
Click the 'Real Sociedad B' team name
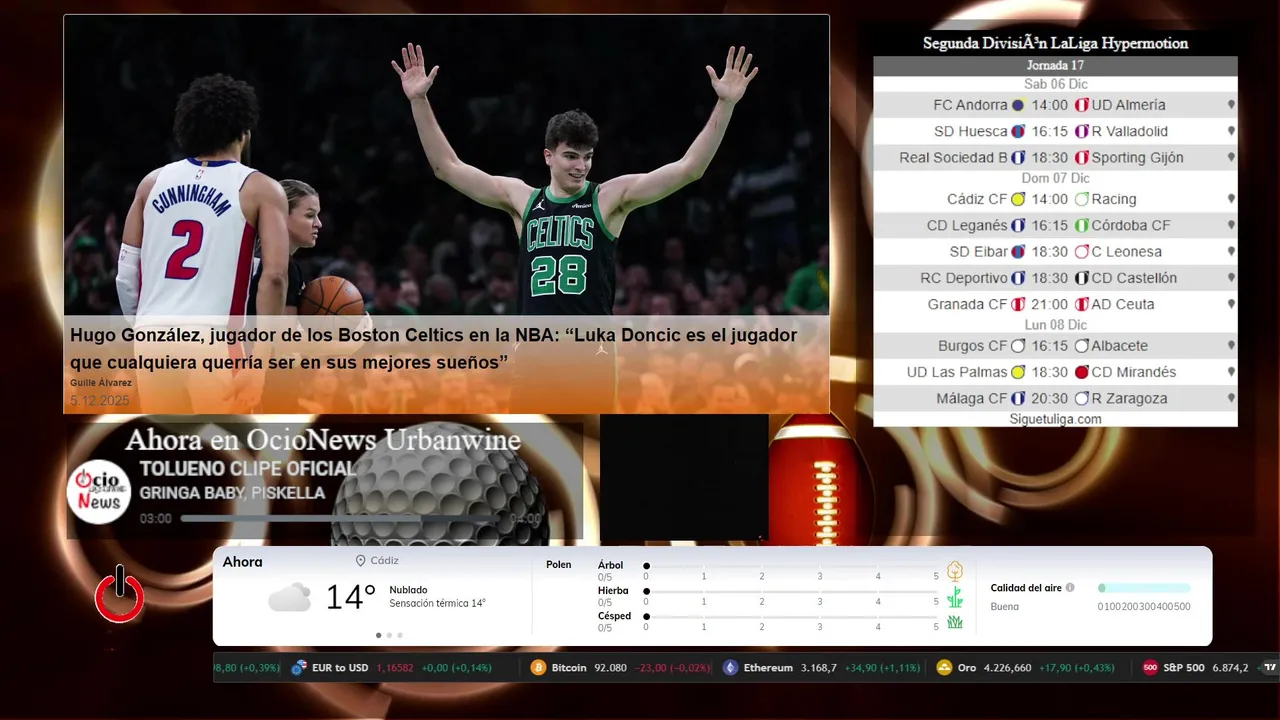click(953, 157)
